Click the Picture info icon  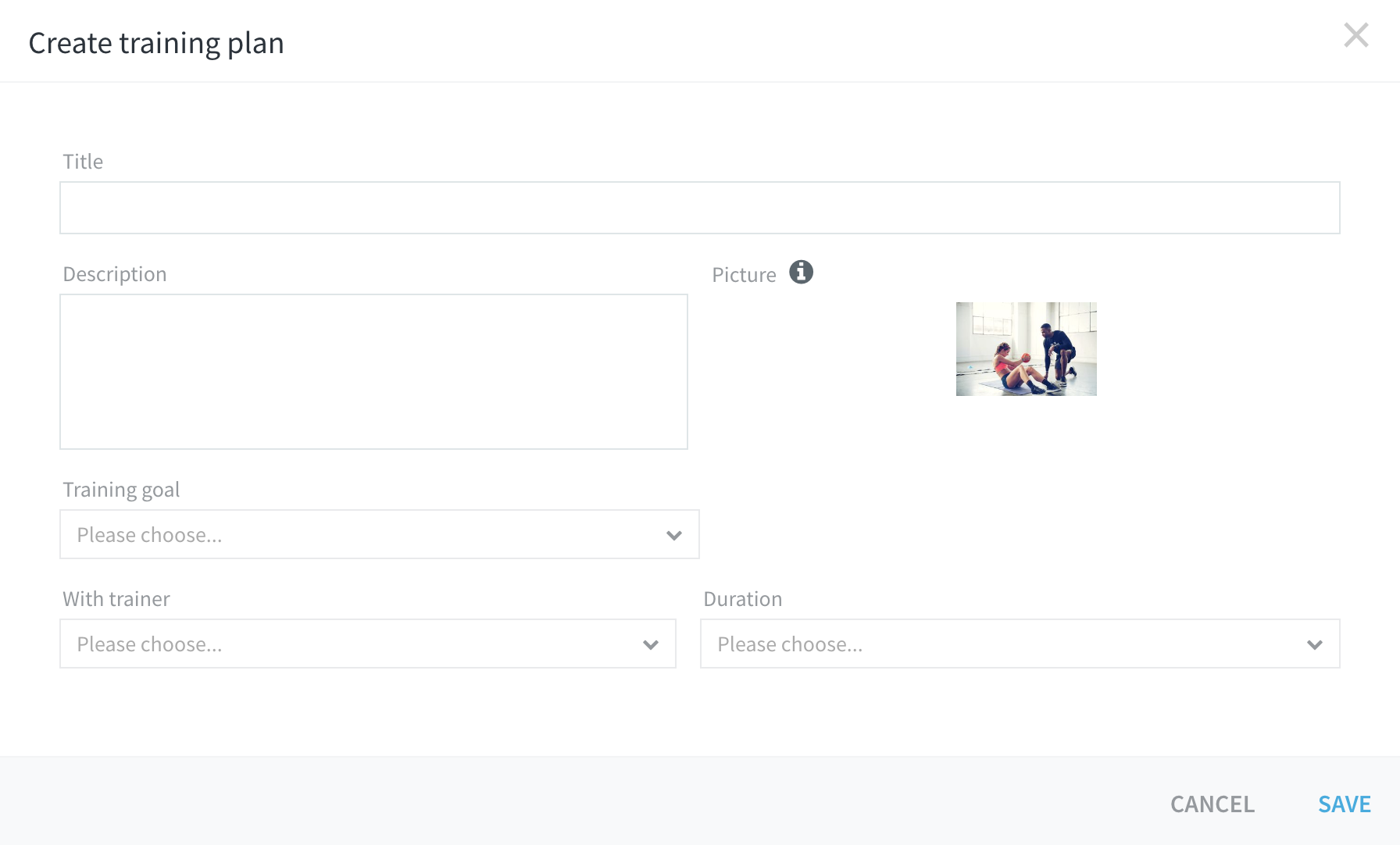click(802, 273)
